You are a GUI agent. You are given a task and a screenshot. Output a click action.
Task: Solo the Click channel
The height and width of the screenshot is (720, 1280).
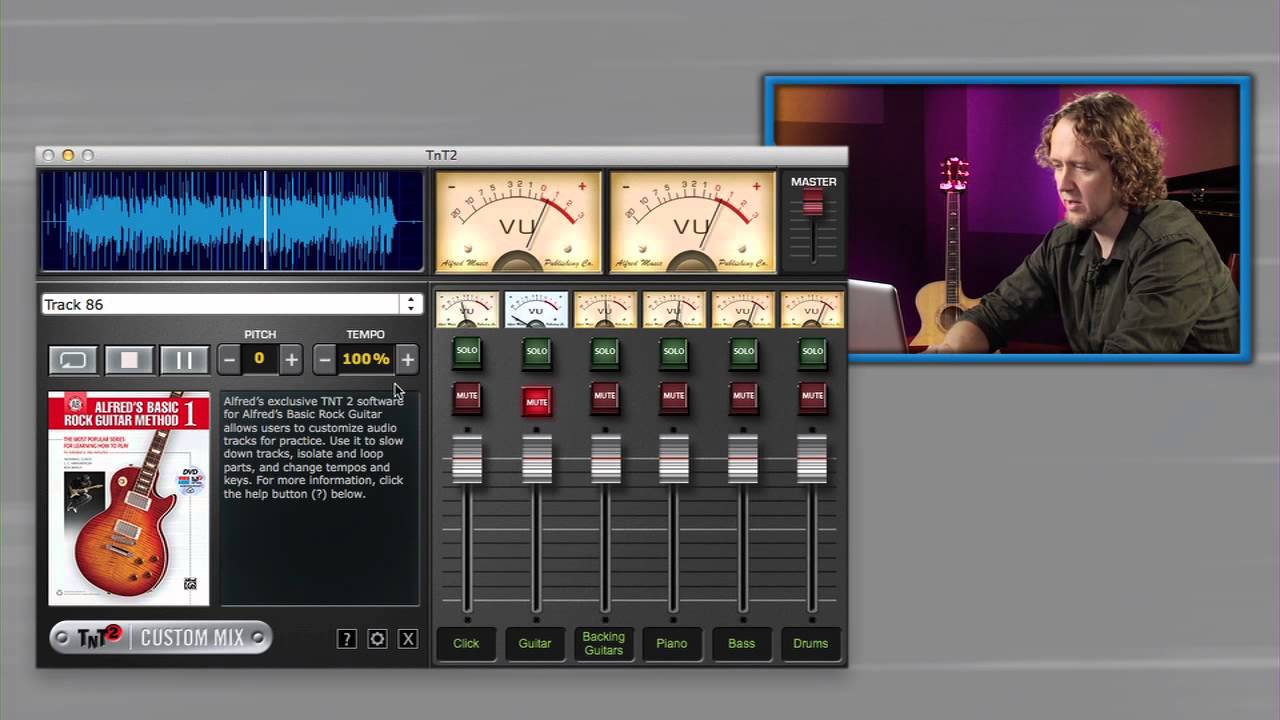(467, 351)
